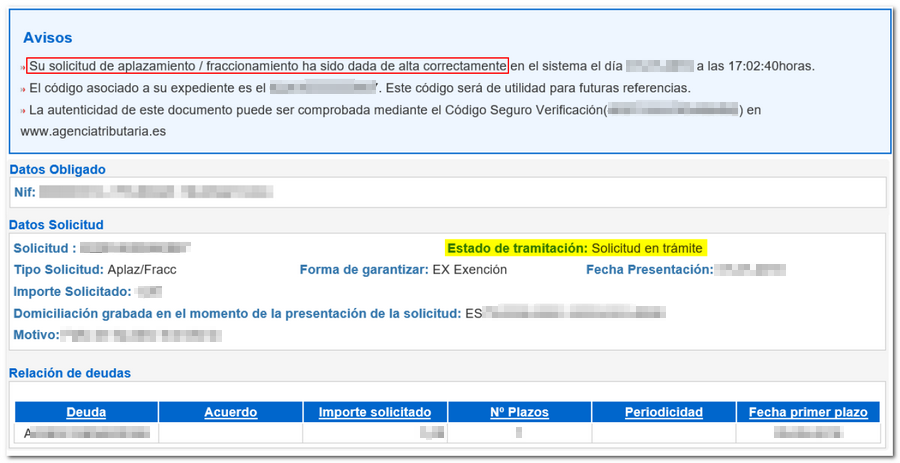The height and width of the screenshot is (463, 900).
Task: Sort by Fecha primer plazo header
Action: (807, 412)
